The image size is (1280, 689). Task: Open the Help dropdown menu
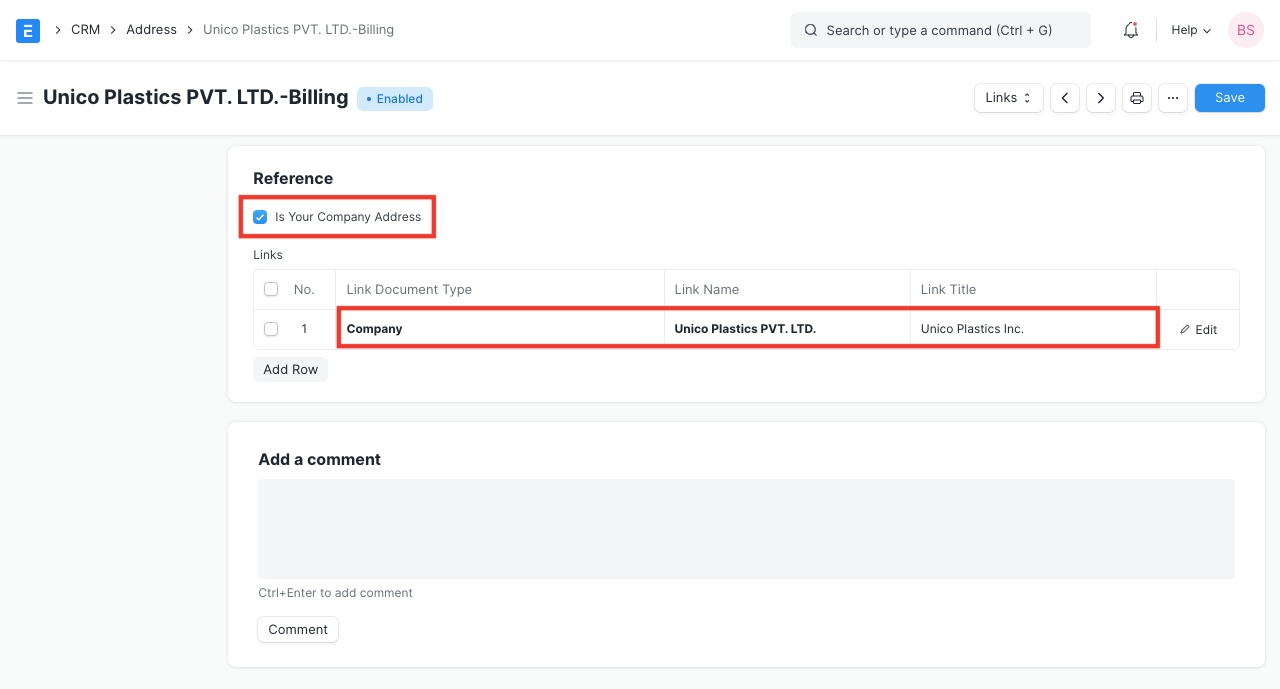coord(1190,30)
